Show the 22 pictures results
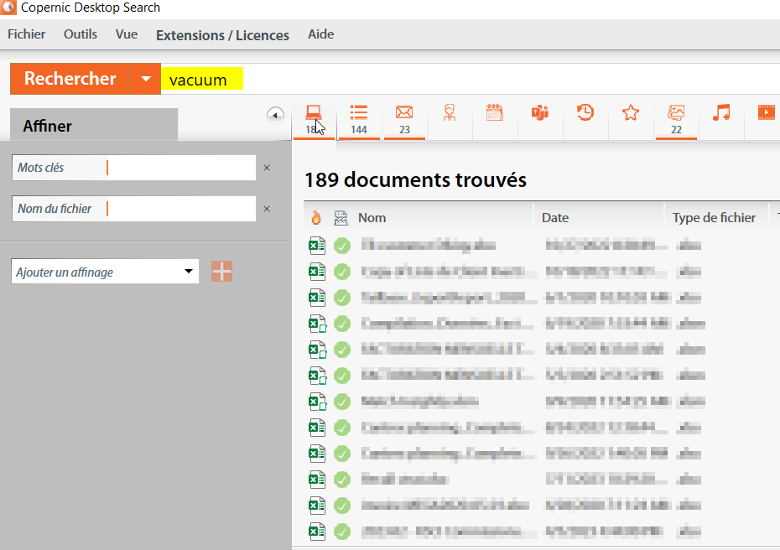Image resolution: width=780 pixels, height=550 pixels. pos(676,119)
